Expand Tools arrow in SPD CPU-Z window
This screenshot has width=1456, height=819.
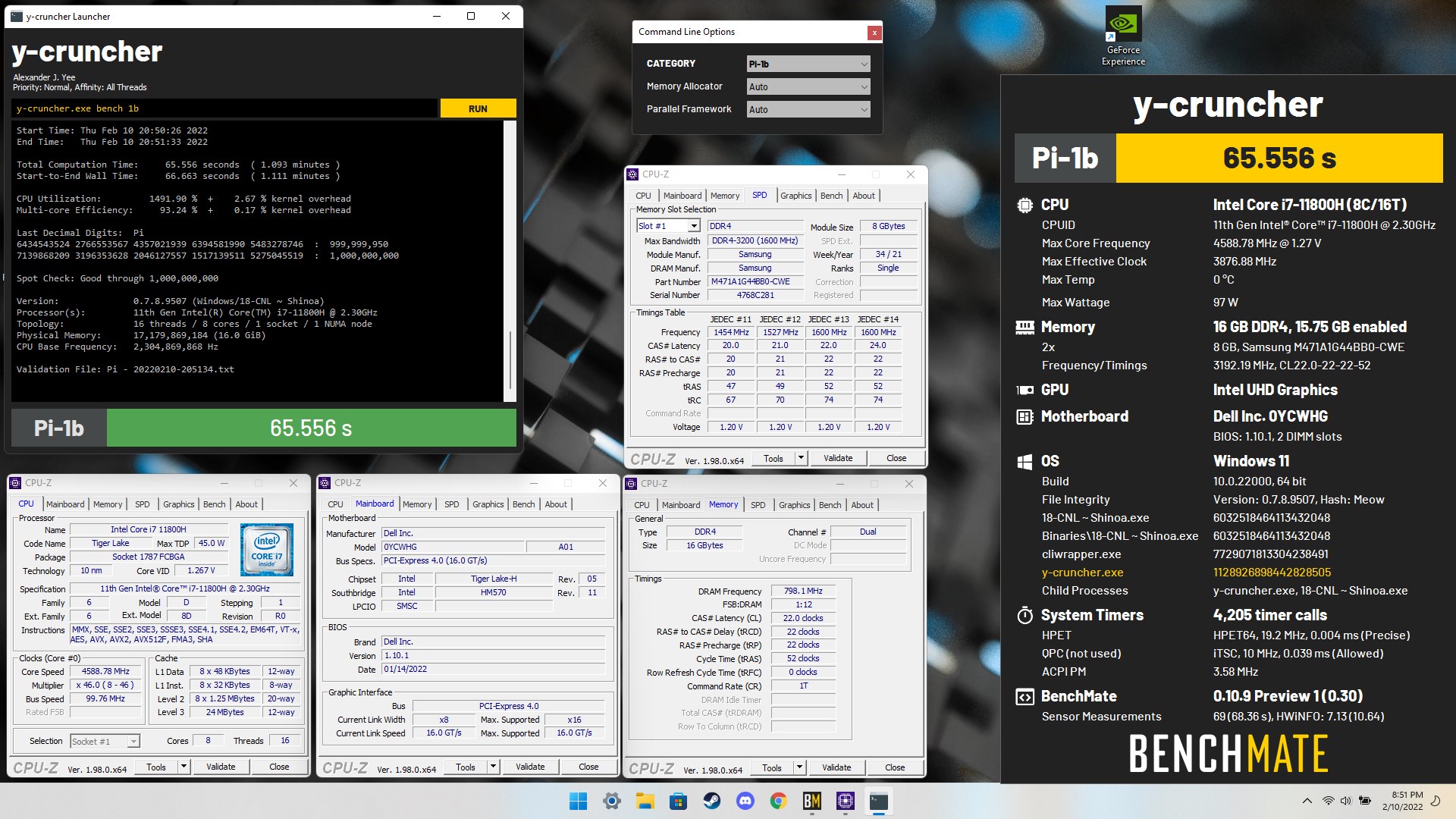click(x=801, y=458)
